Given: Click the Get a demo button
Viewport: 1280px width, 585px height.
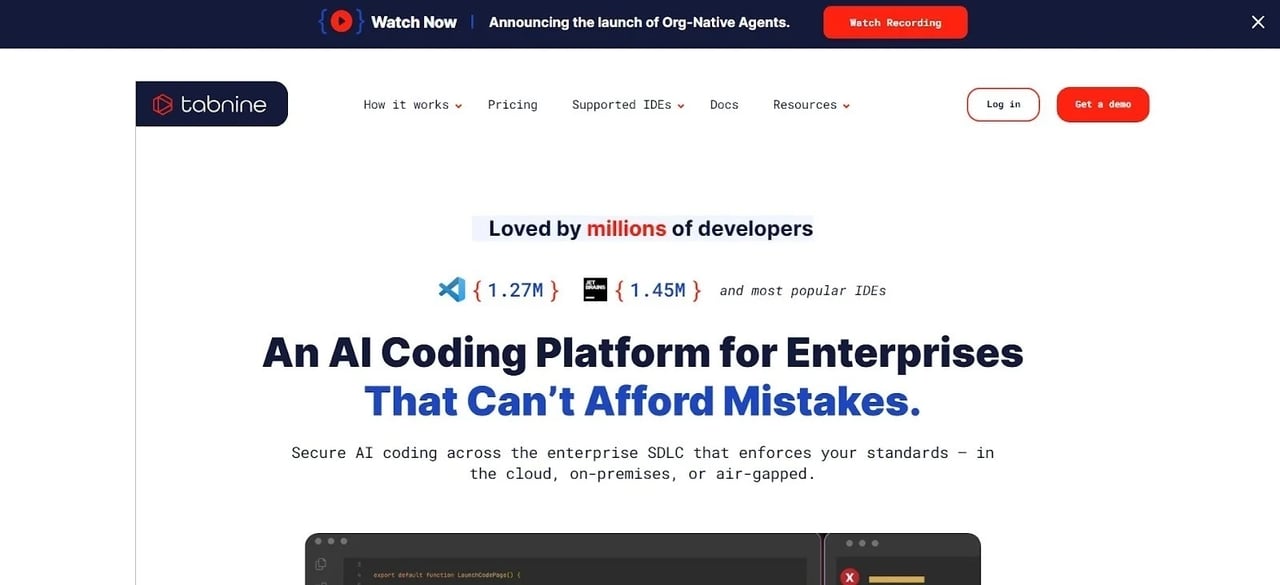Looking at the screenshot, I should [x=1103, y=105].
